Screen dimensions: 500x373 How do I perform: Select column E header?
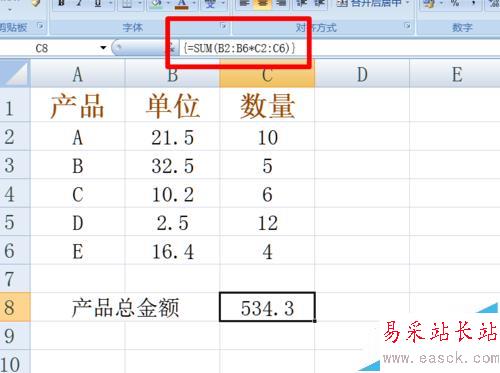455,74
